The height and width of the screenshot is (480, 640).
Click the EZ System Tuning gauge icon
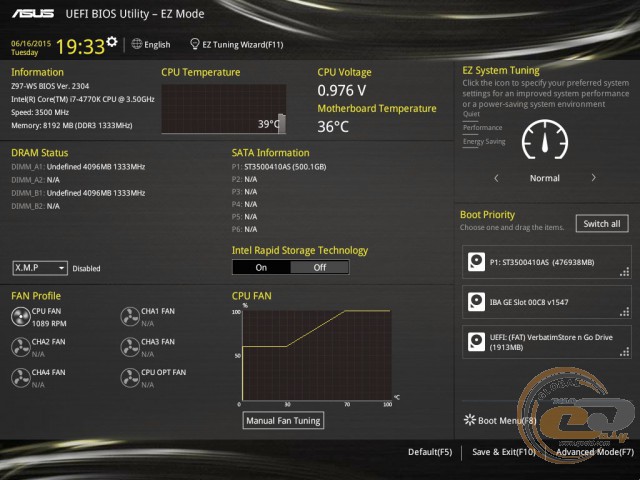(545, 140)
